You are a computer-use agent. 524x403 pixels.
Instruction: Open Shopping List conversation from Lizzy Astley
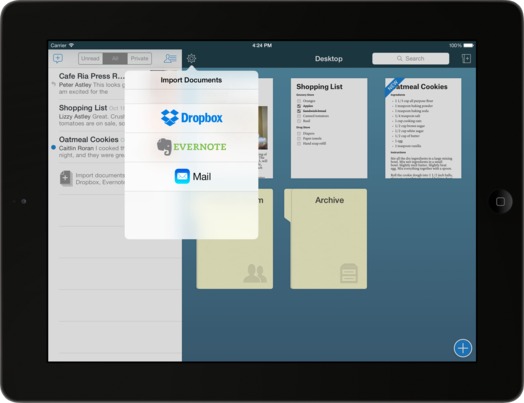tap(88, 115)
